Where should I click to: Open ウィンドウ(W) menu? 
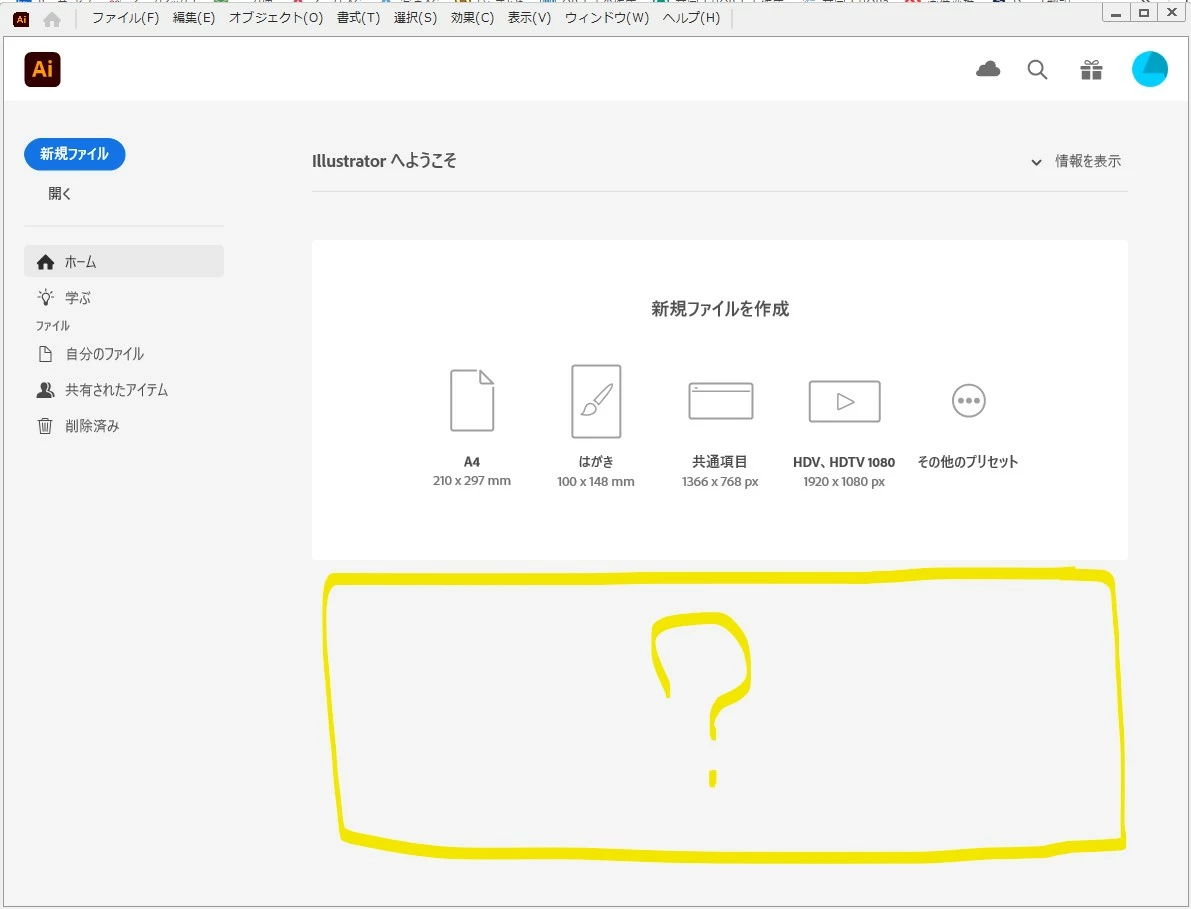click(x=607, y=18)
